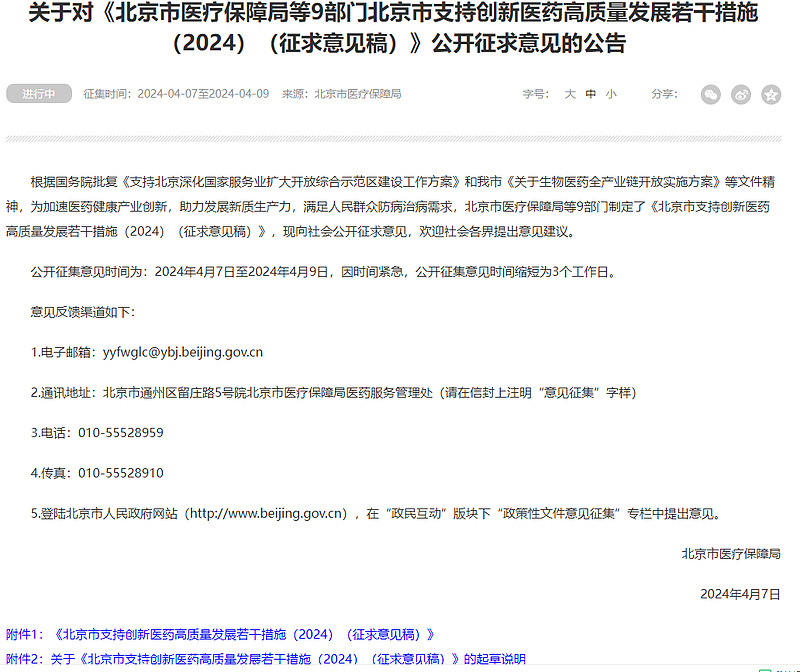Set font size to 中 (medium)

click(591, 94)
